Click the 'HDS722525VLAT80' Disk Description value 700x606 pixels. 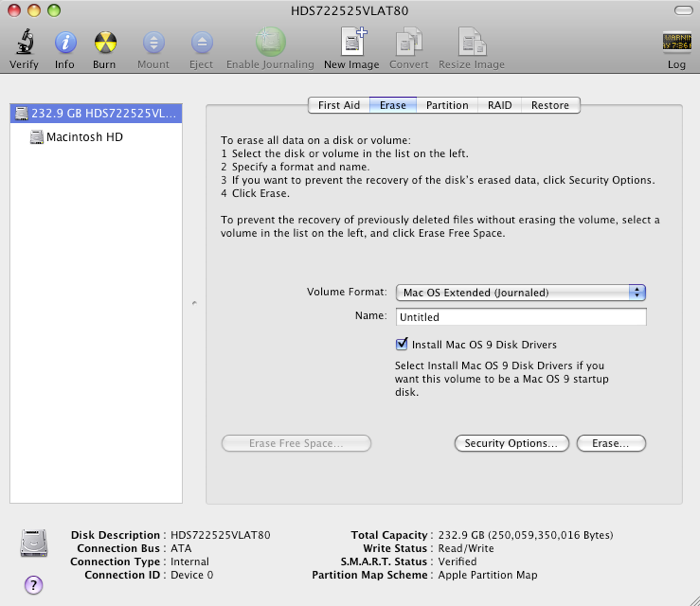220,535
